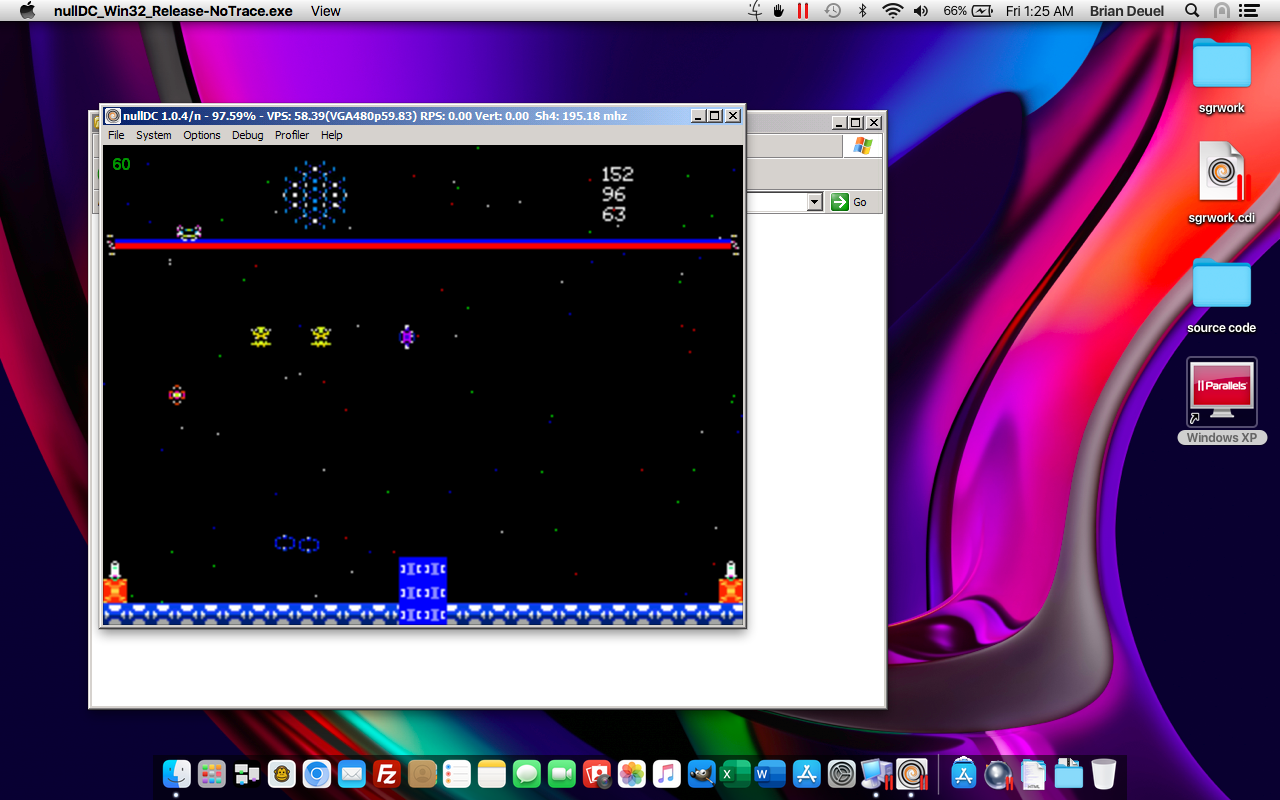Minimize the nullDC window
The image size is (1280, 800).
(x=698, y=116)
